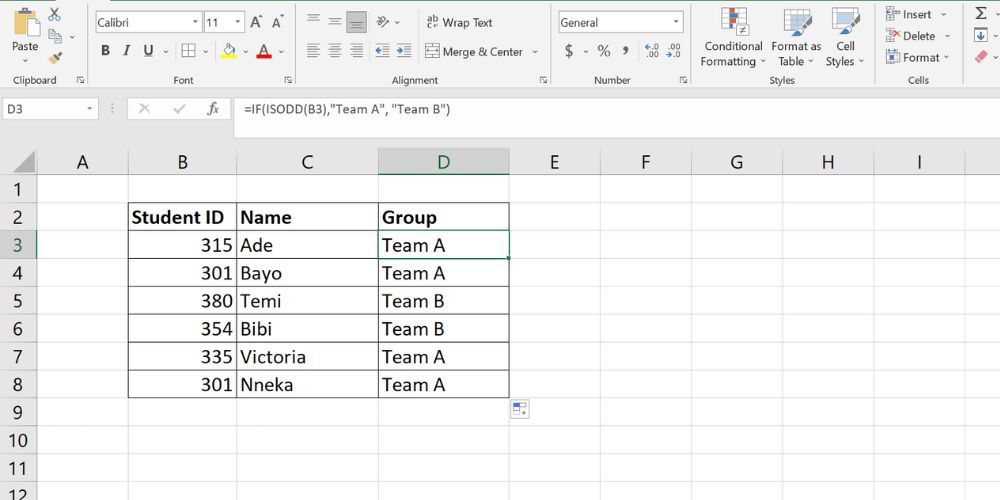Screen dimensions: 1000x500
Task: Click the AutoSum sigma icon
Action: (x=980, y=14)
